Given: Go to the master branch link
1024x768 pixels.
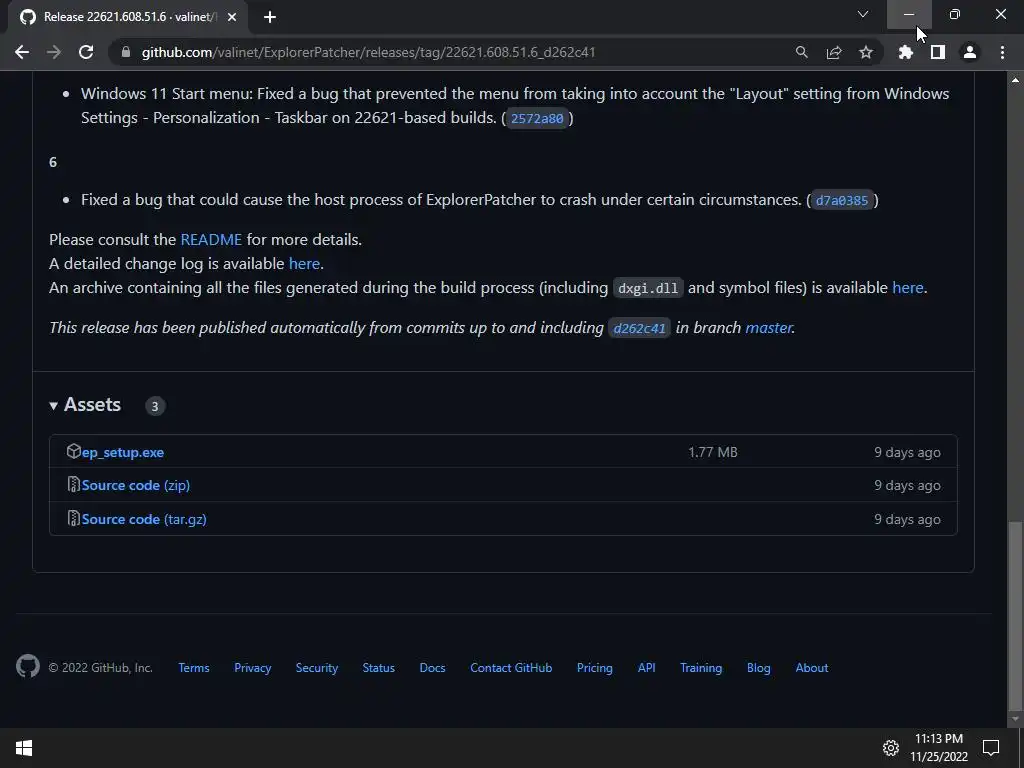Looking at the screenshot, I should pyautogui.click(x=769, y=328).
